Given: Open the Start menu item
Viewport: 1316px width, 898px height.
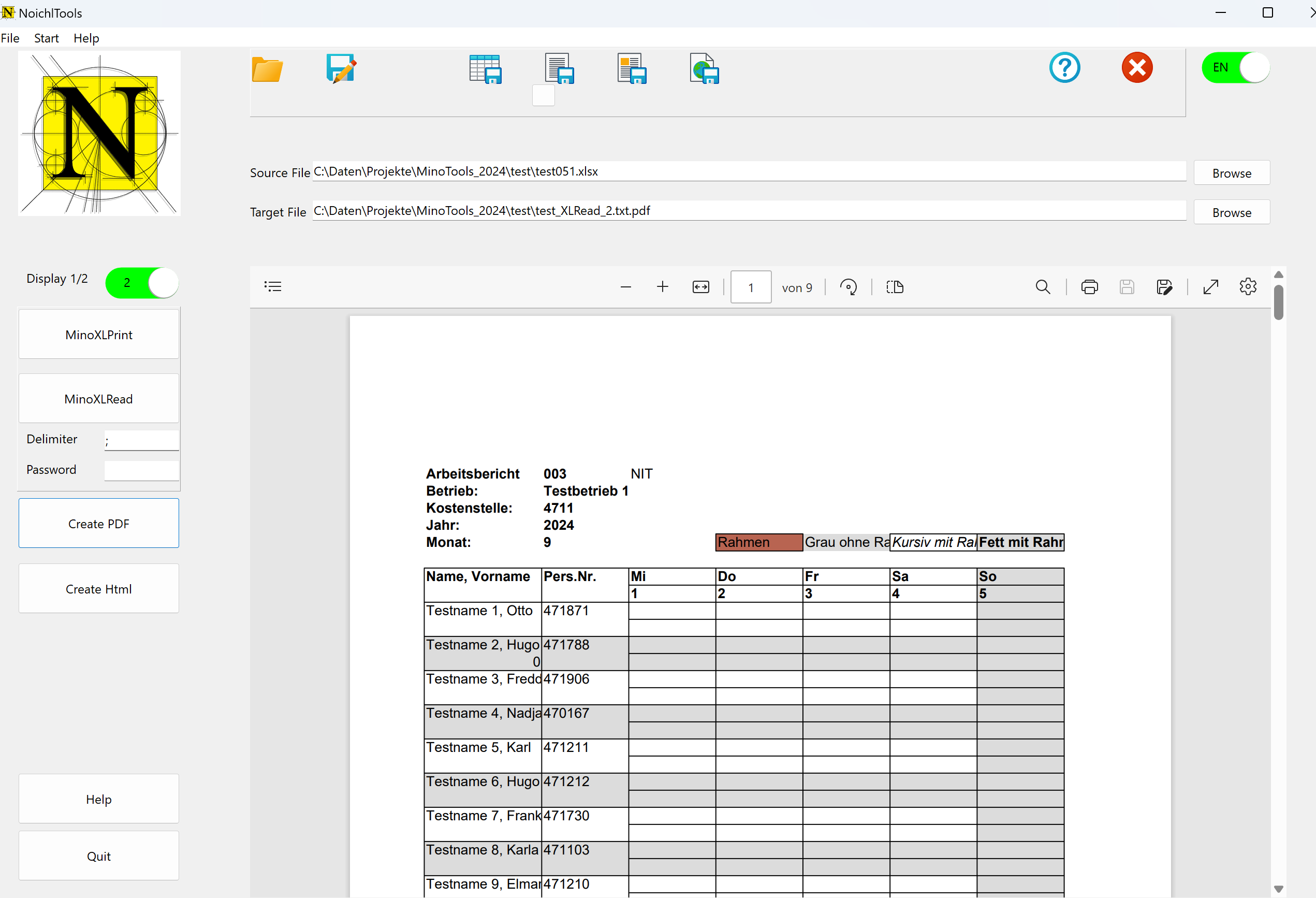Looking at the screenshot, I should pos(47,38).
